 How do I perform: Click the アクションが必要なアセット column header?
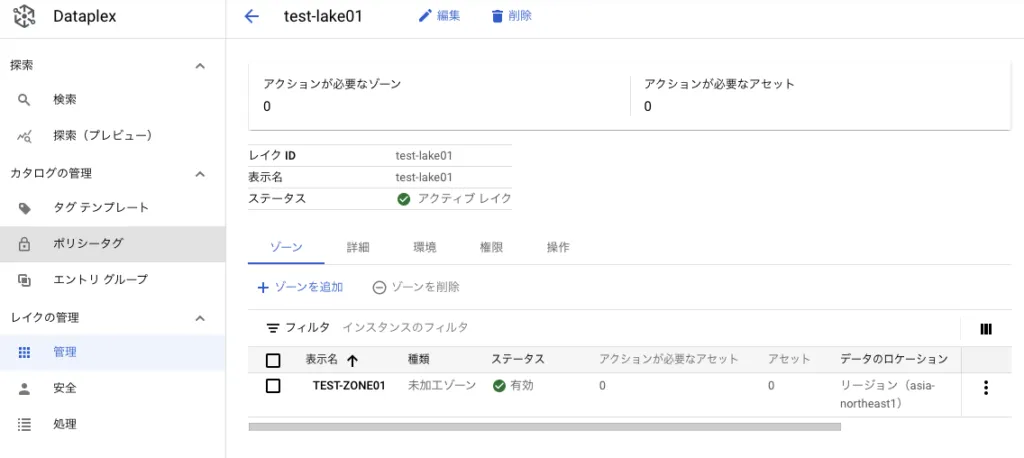pyautogui.click(x=669, y=359)
